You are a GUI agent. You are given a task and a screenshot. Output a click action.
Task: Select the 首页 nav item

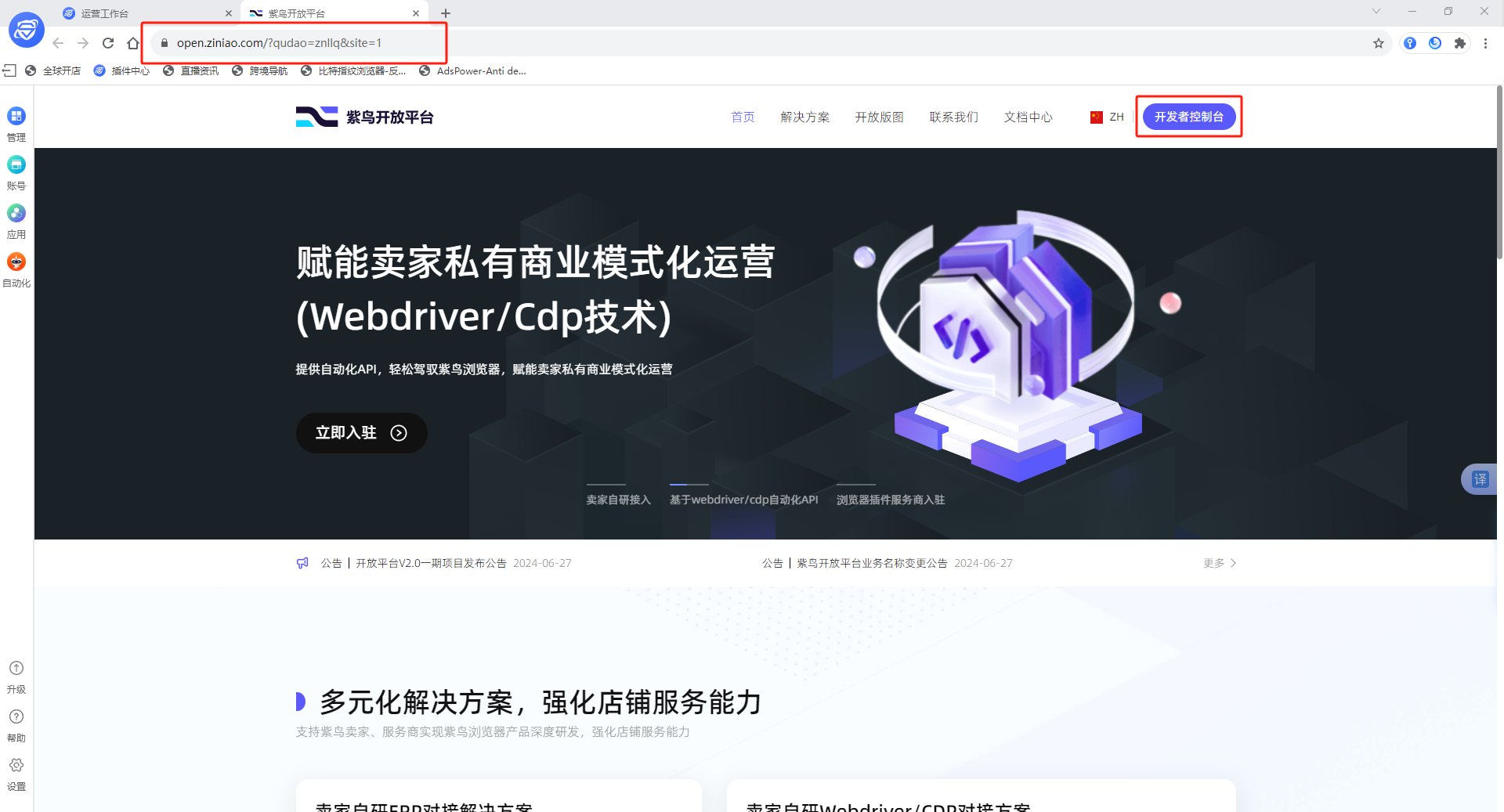[x=743, y=117]
